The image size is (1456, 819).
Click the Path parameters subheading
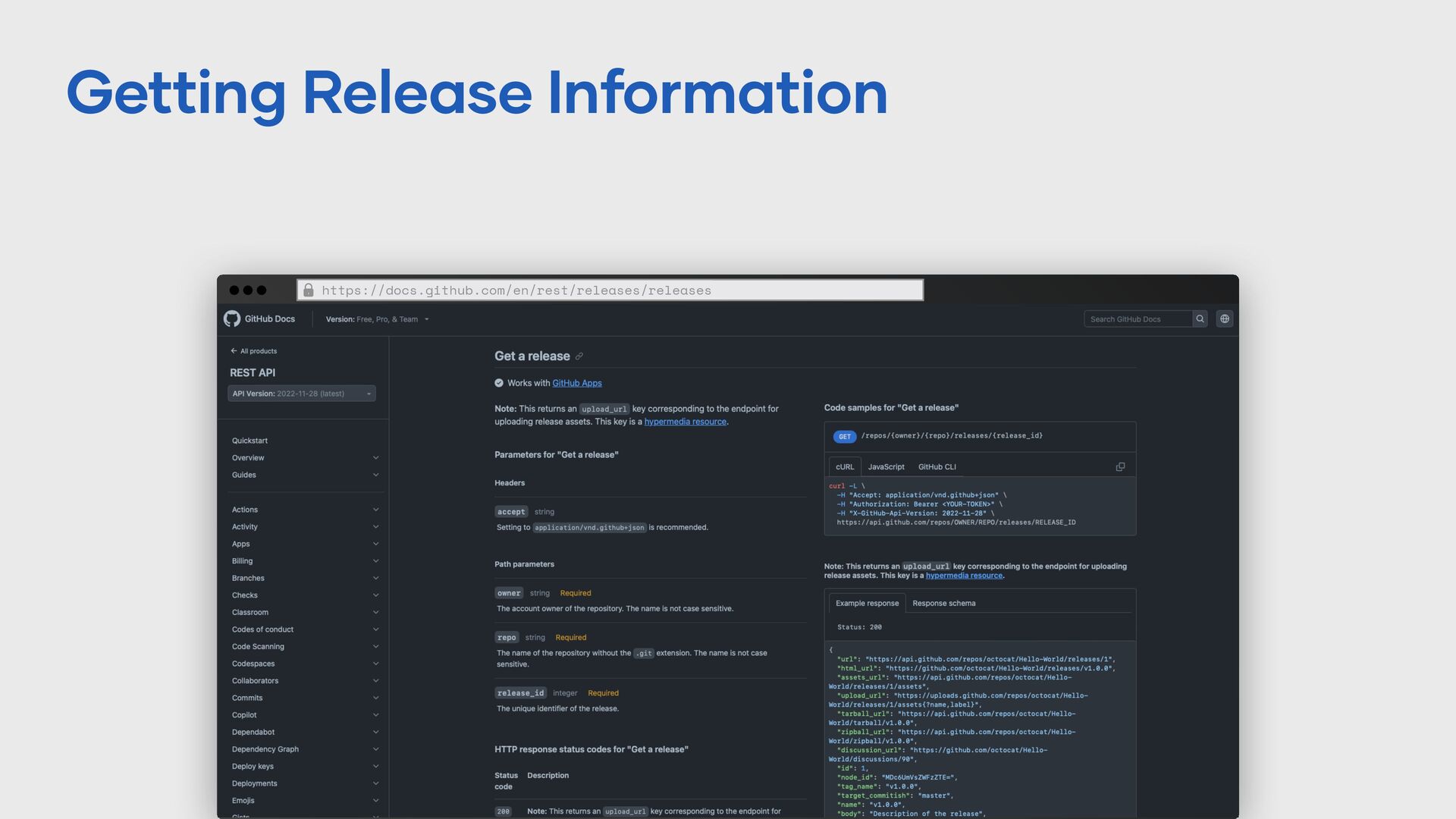point(524,564)
